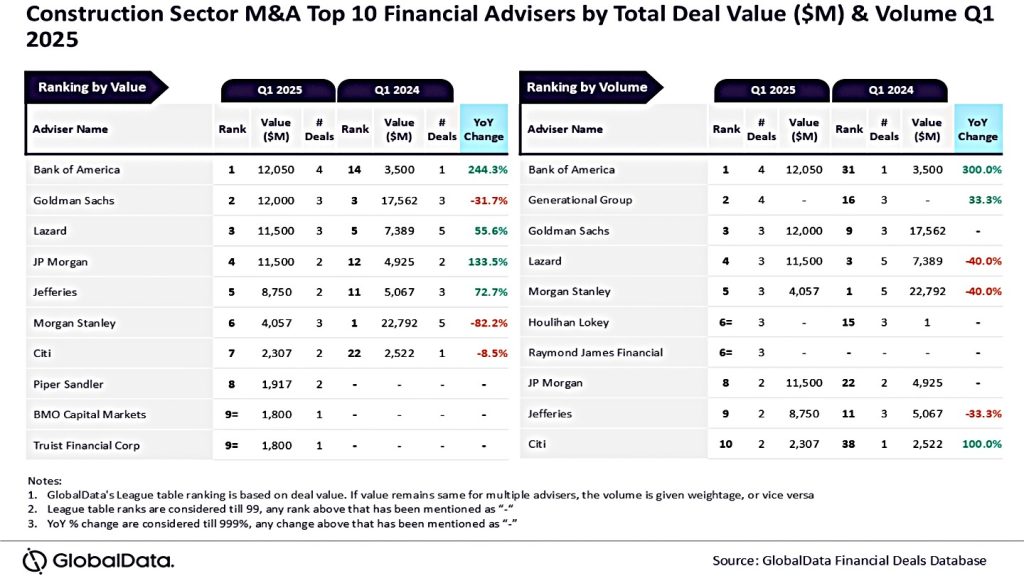Click the Q1 2024 header in volume table
The height and width of the screenshot is (576, 1024).
(890, 90)
